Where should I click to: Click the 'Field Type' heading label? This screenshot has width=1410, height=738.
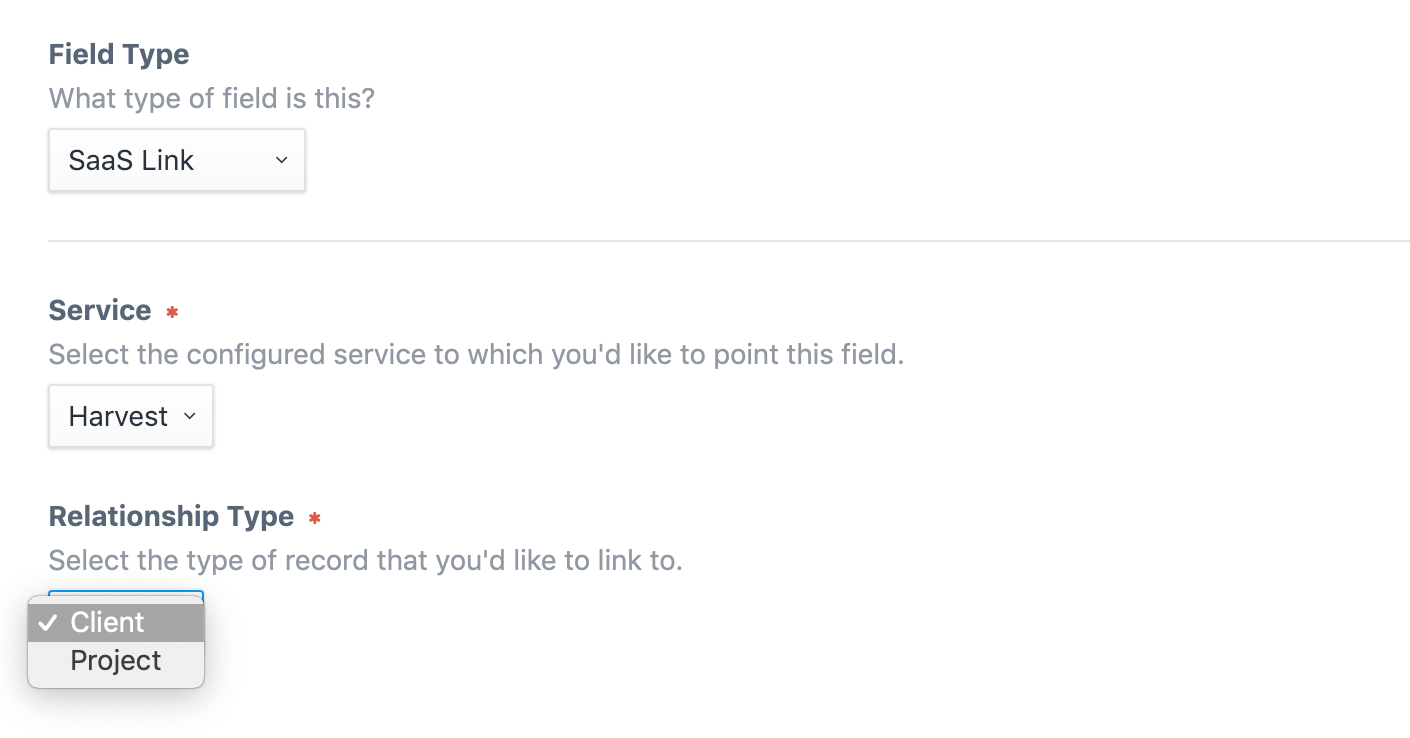tap(119, 54)
